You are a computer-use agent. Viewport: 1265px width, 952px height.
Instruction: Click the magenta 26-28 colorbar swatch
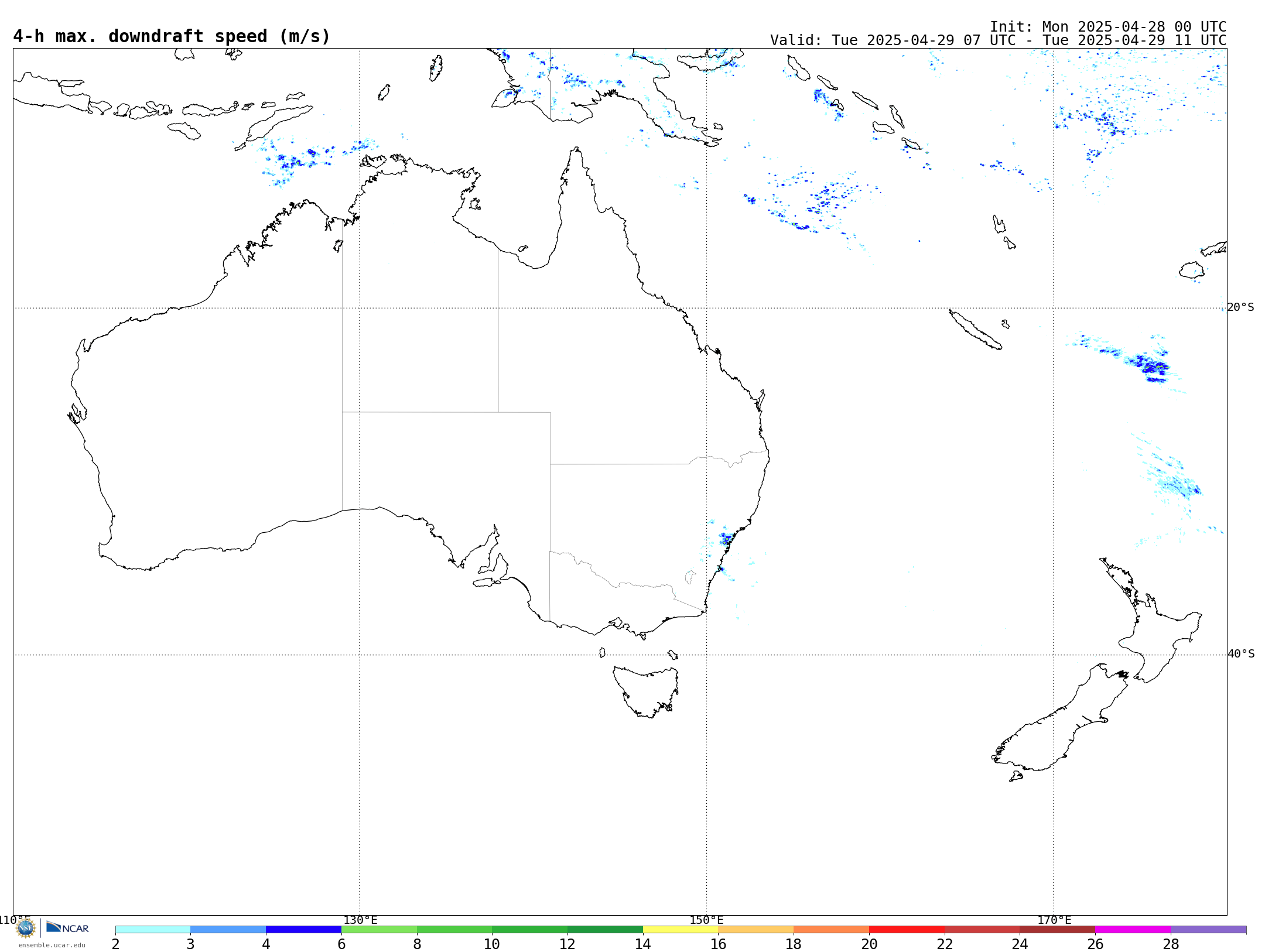click(1133, 930)
